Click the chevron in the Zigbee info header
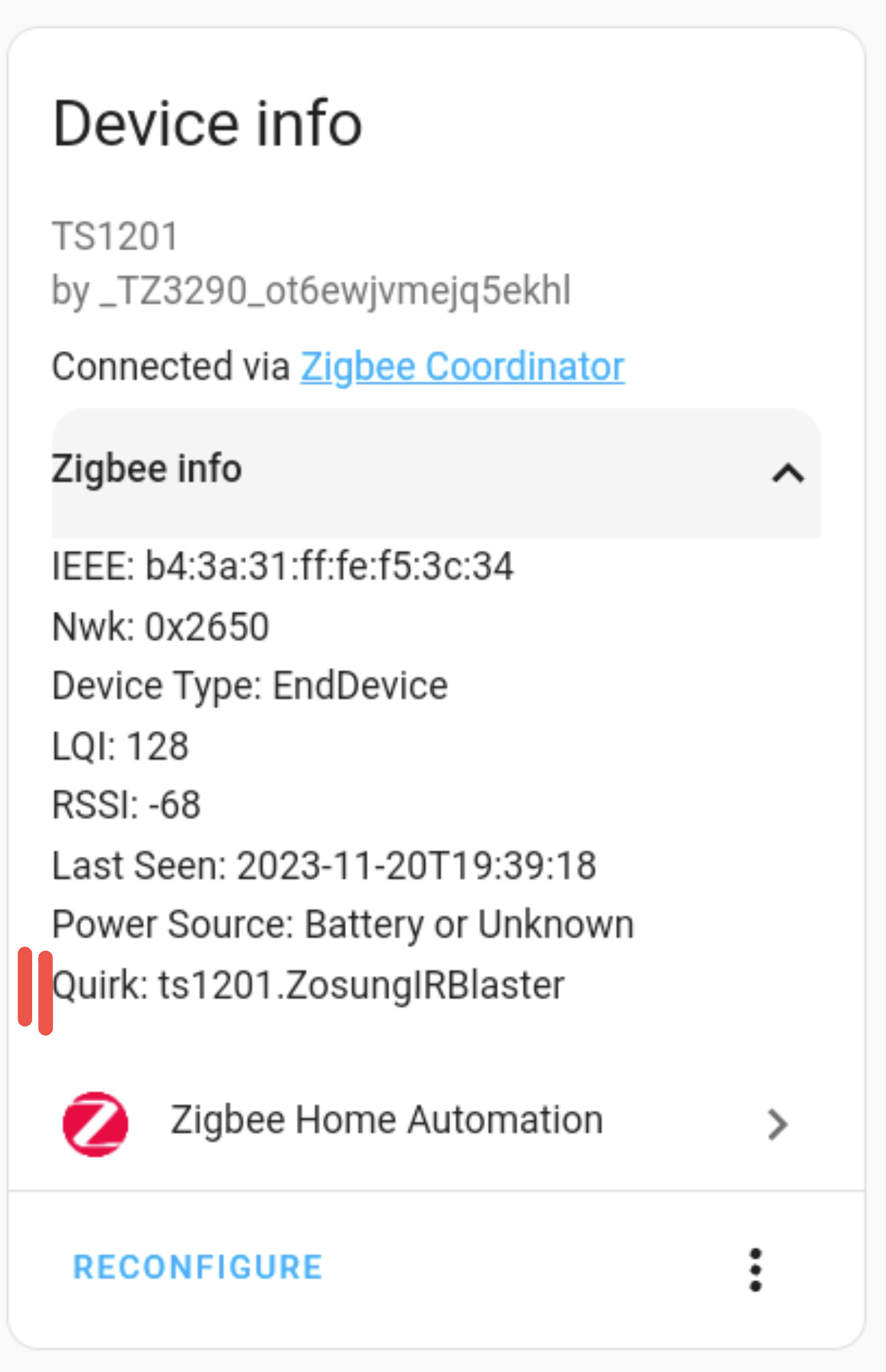The width and height of the screenshot is (886, 1372). click(789, 474)
